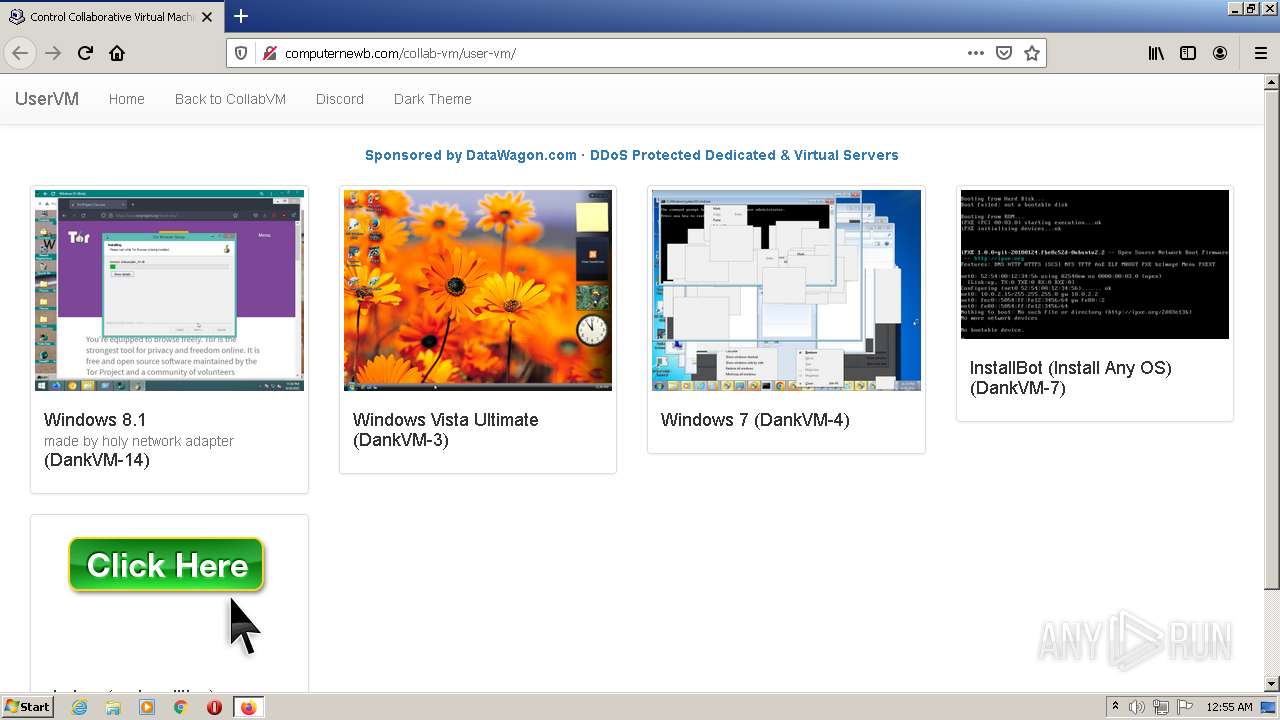
Task: Open Windows Explorer from the taskbar
Action: click(113, 707)
